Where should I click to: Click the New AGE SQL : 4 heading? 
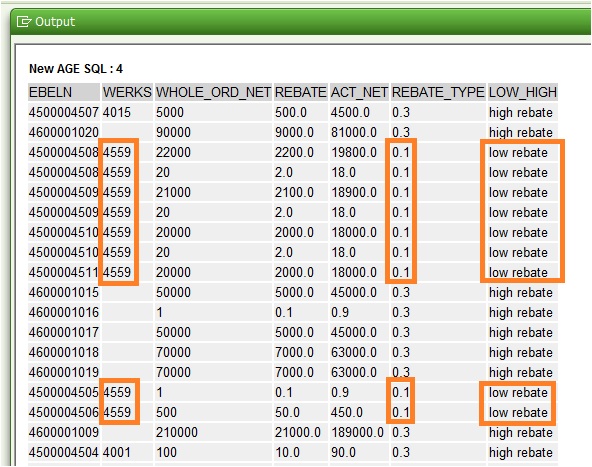coord(76,69)
